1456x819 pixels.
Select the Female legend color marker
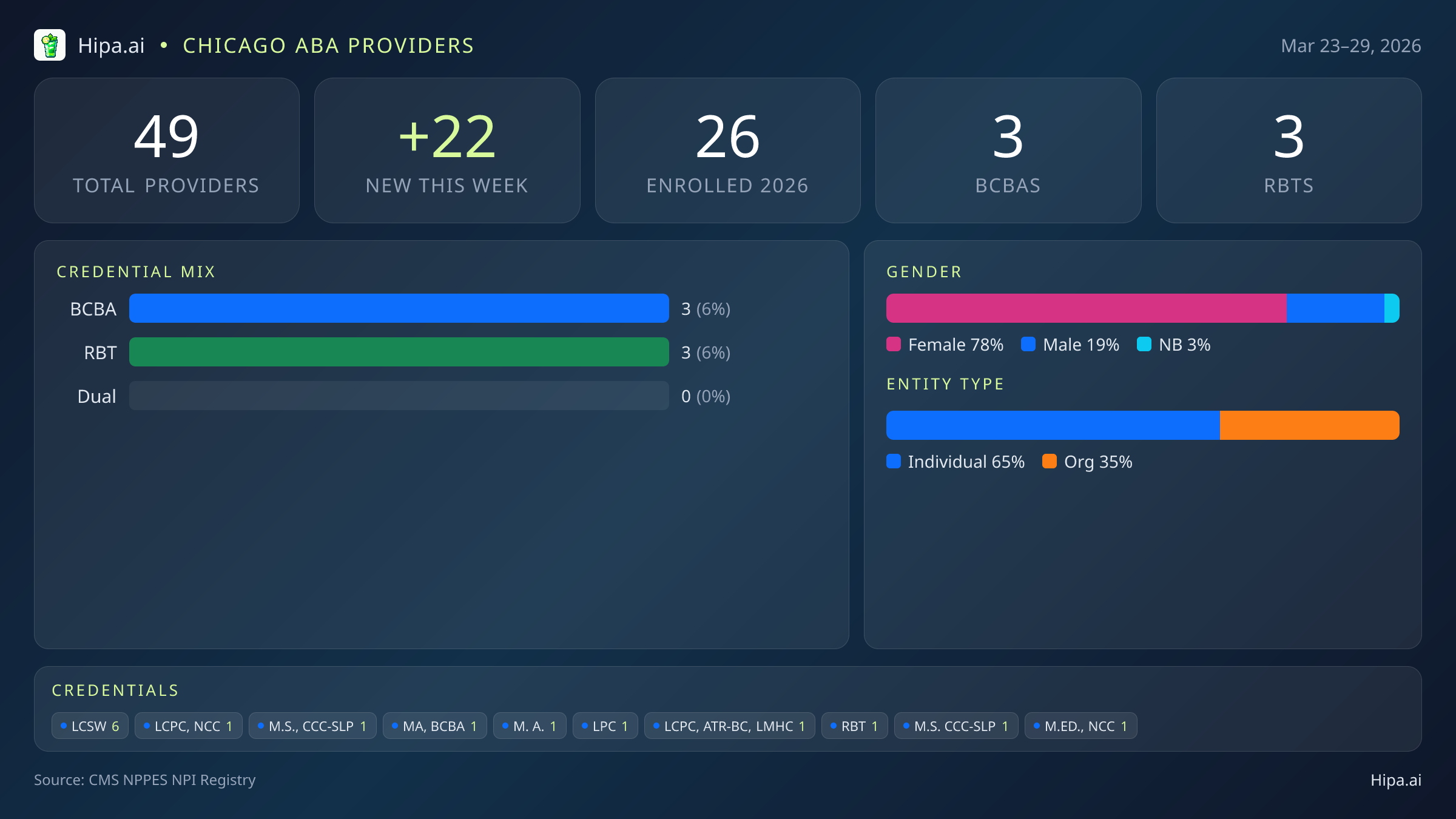pos(894,344)
